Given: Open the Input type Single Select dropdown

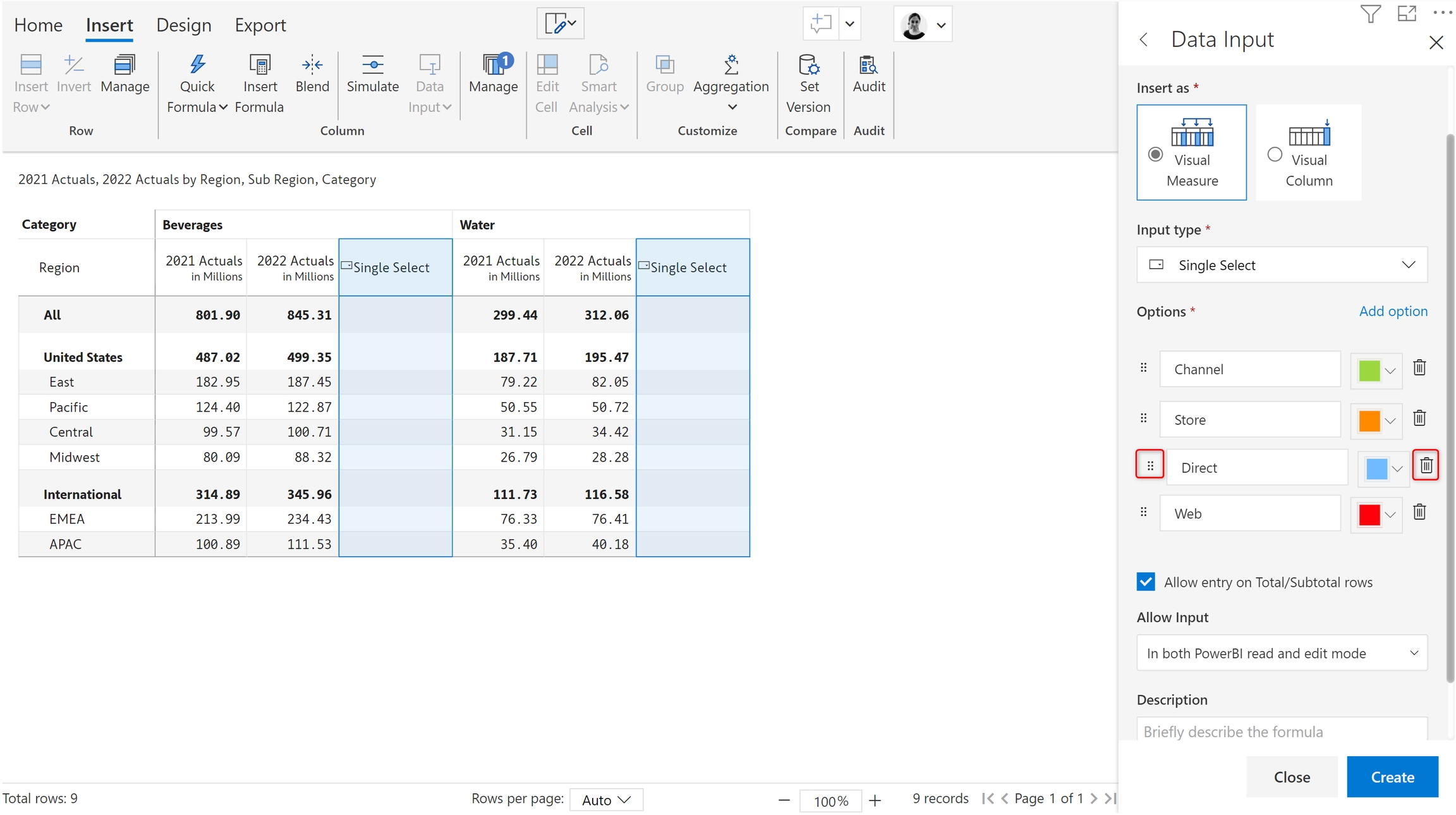Looking at the screenshot, I should tap(1282, 265).
